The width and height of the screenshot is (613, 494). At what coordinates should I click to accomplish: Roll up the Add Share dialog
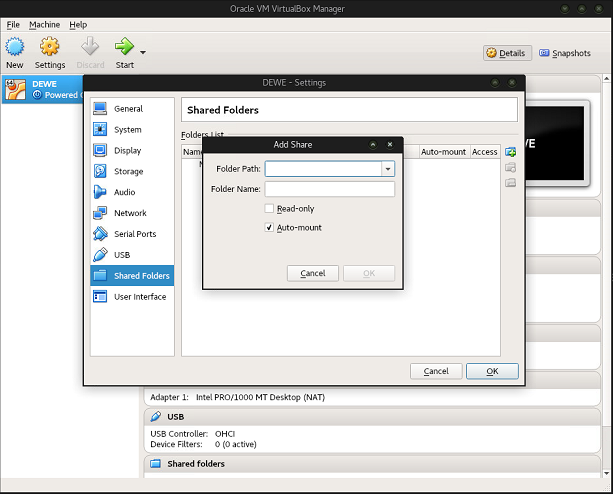point(373,145)
